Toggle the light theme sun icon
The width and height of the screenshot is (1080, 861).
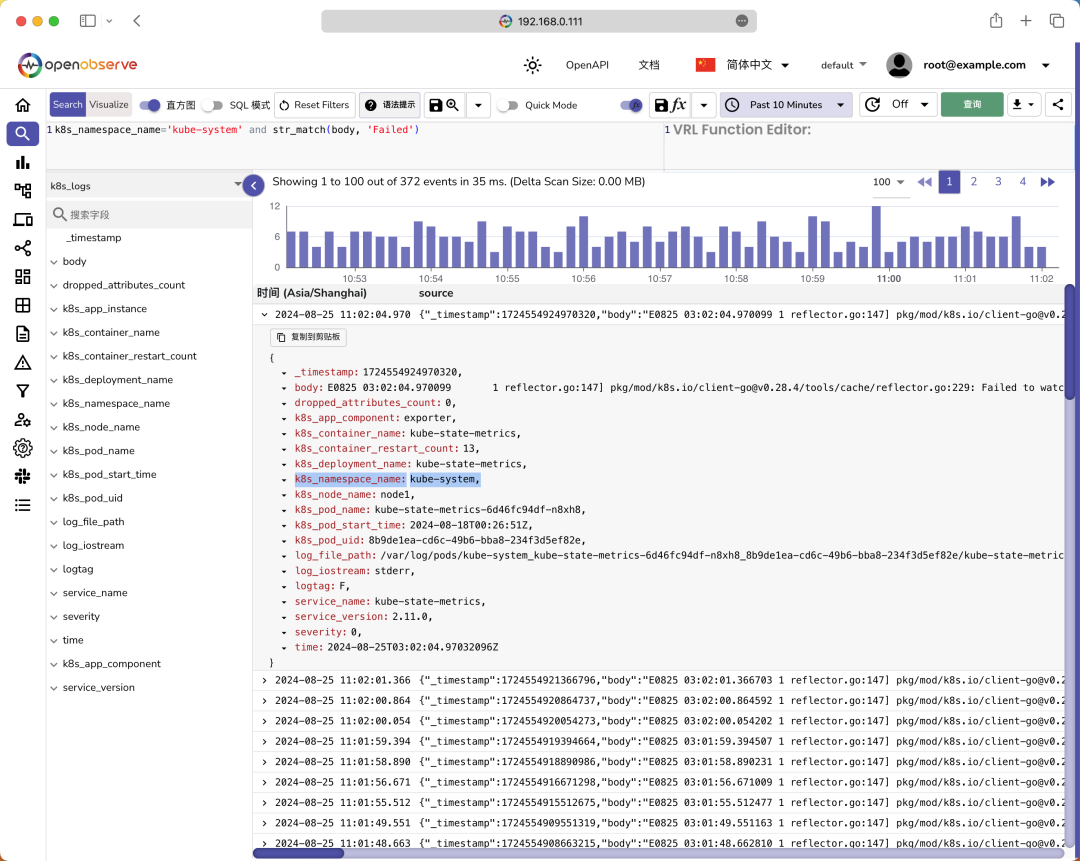[x=532, y=65]
